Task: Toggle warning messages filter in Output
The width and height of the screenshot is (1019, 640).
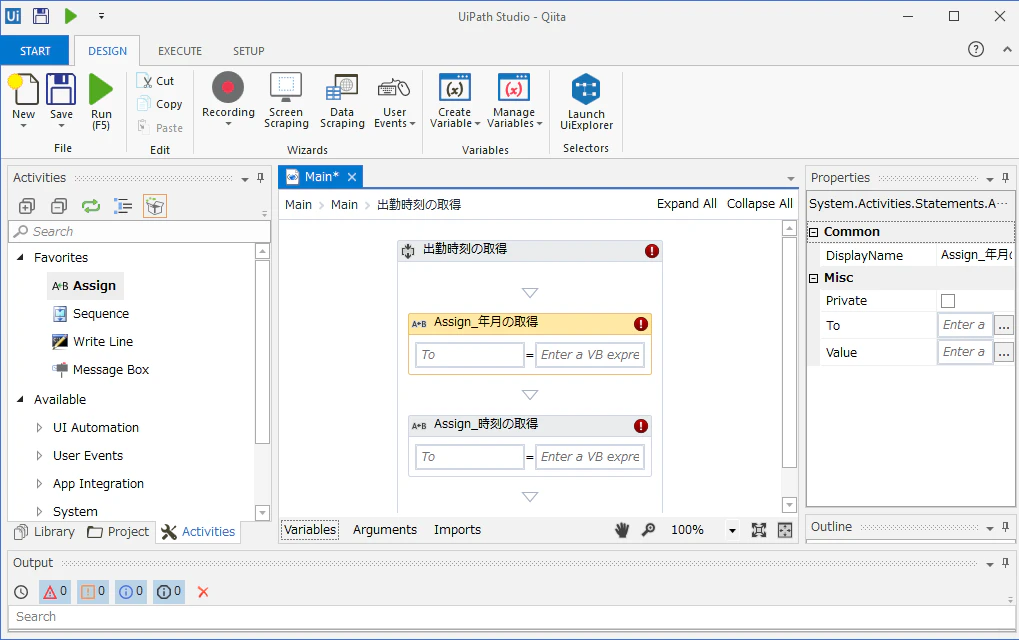Action: point(93,592)
